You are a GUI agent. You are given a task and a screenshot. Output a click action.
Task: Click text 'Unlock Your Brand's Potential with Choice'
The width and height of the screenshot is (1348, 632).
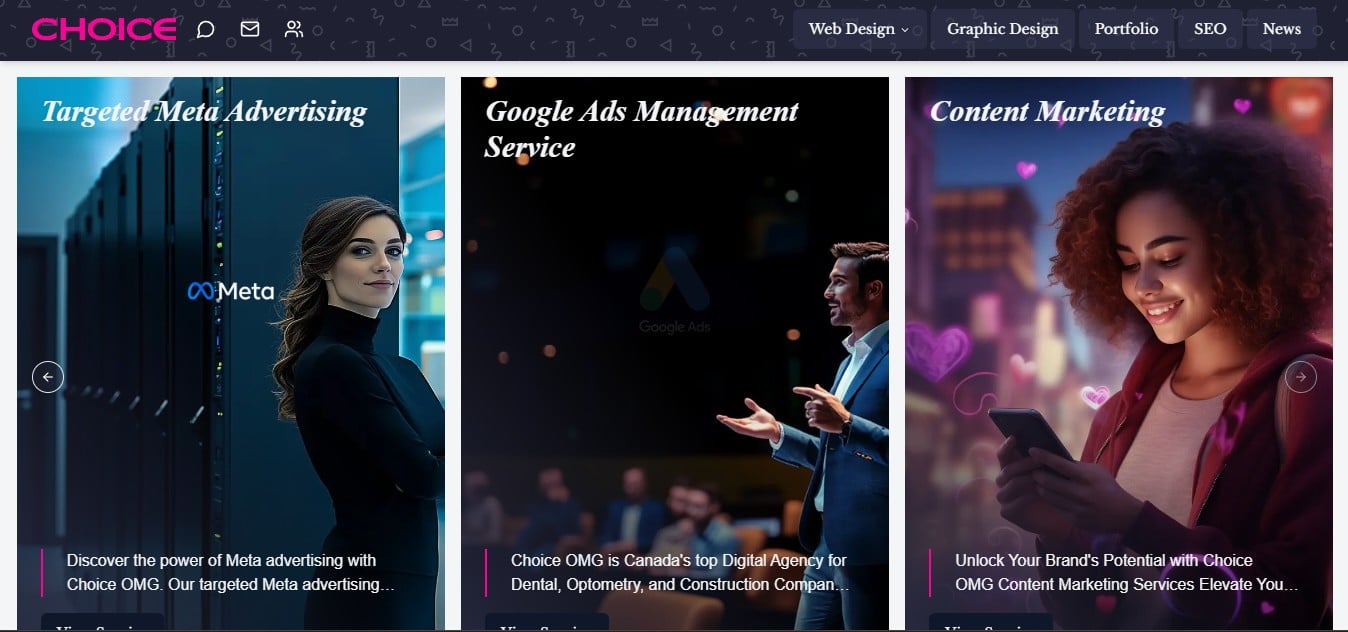pyautogui.click(x=1104, y=560)
